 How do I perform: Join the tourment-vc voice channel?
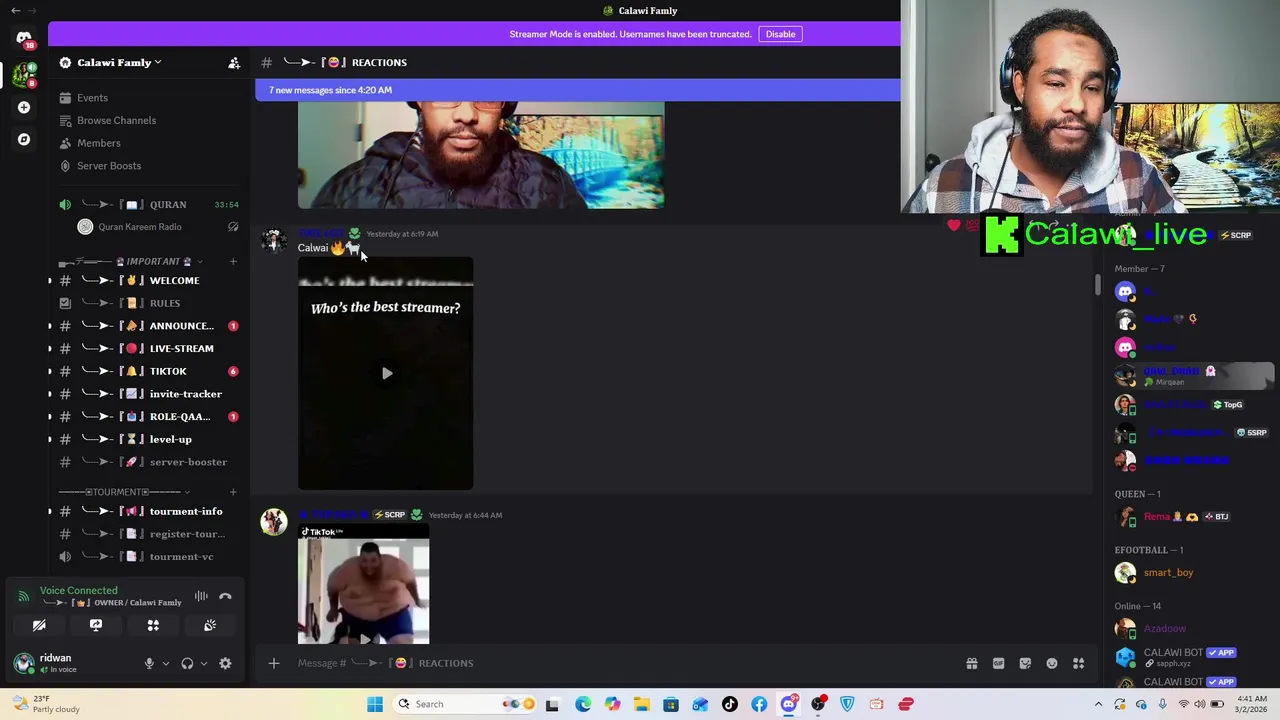150,557
